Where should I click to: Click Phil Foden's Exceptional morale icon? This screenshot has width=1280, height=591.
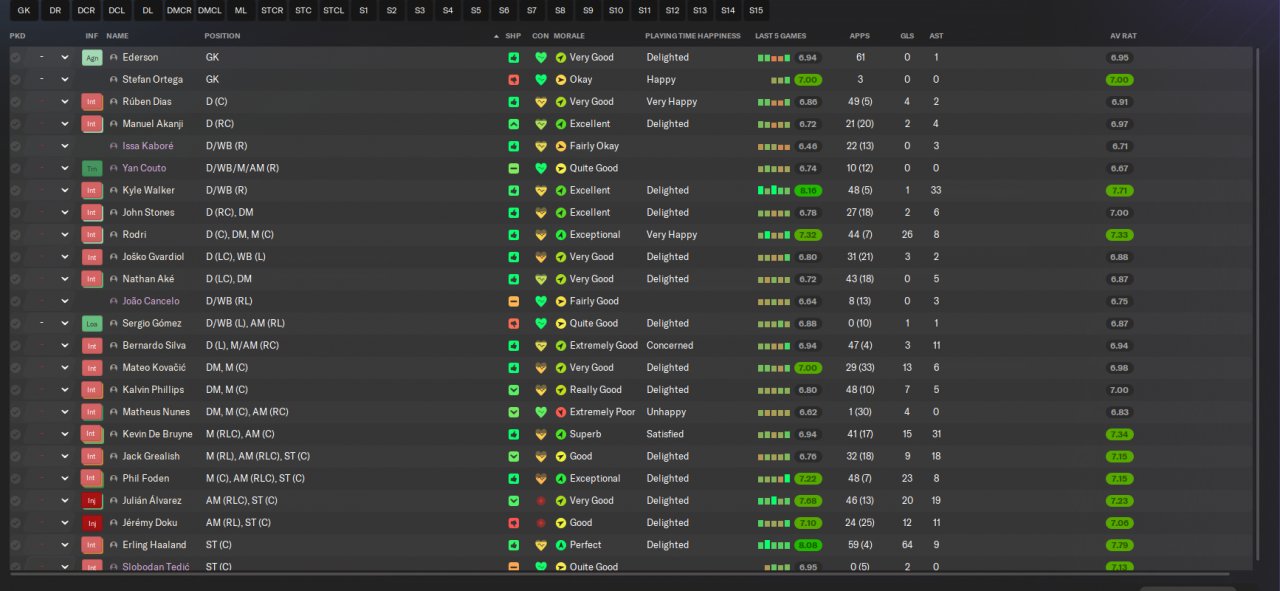pyautogui.click(x=561, y=478)
